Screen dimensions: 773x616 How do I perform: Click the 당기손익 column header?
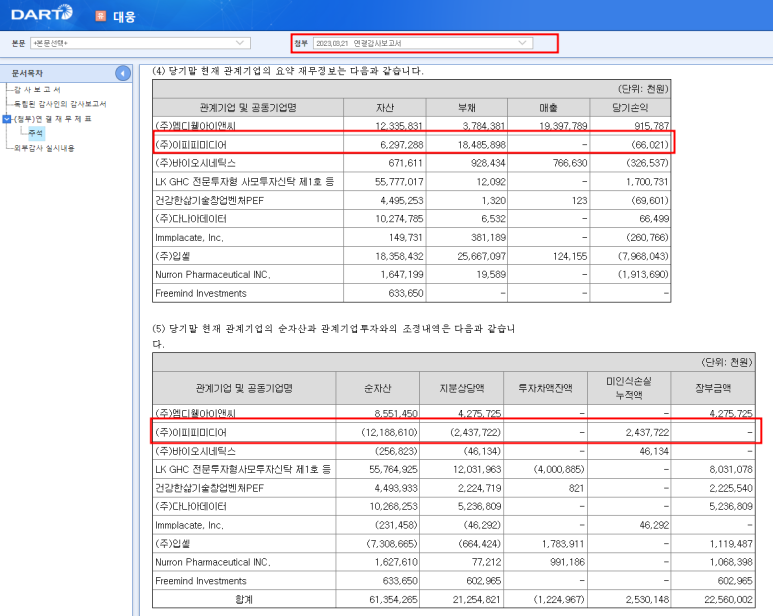(630, 107)
